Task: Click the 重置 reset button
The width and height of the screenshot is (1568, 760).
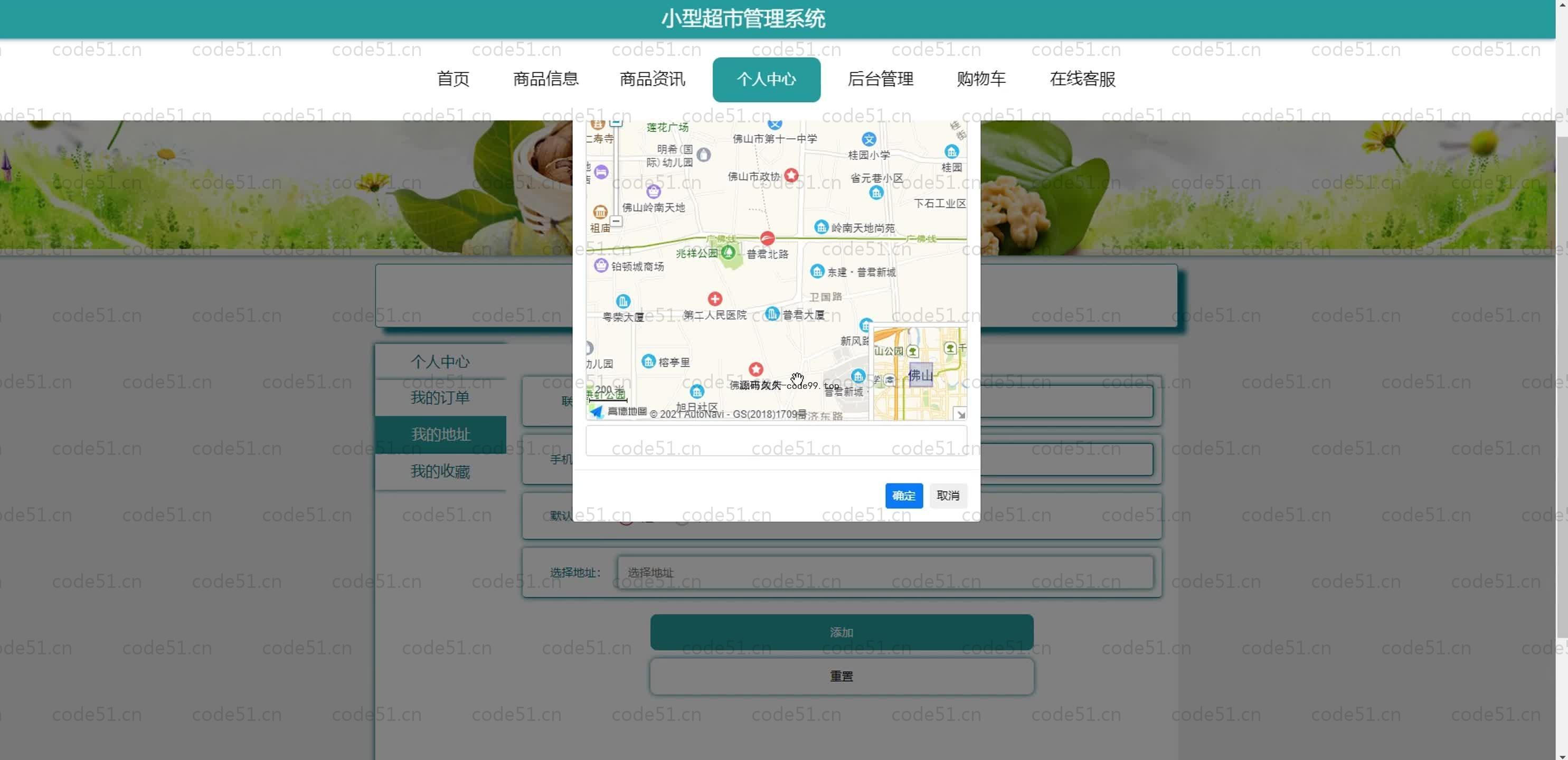Action: pos(841,676)
